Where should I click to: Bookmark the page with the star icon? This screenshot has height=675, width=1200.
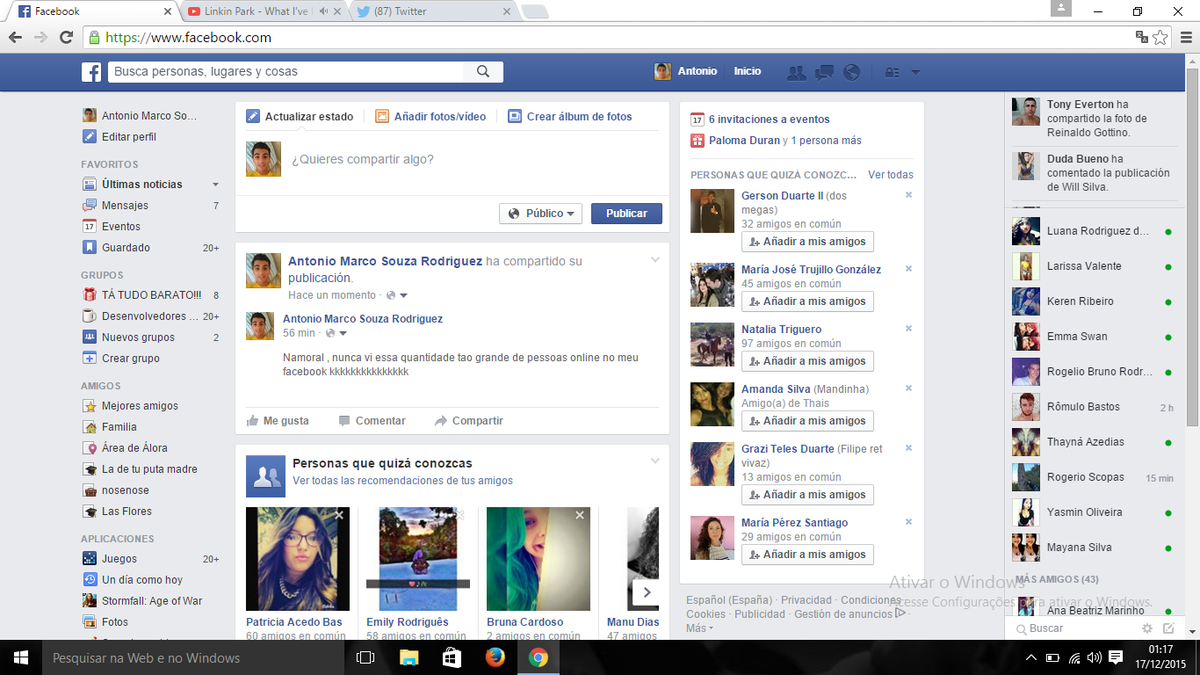tap(1160, 37)
